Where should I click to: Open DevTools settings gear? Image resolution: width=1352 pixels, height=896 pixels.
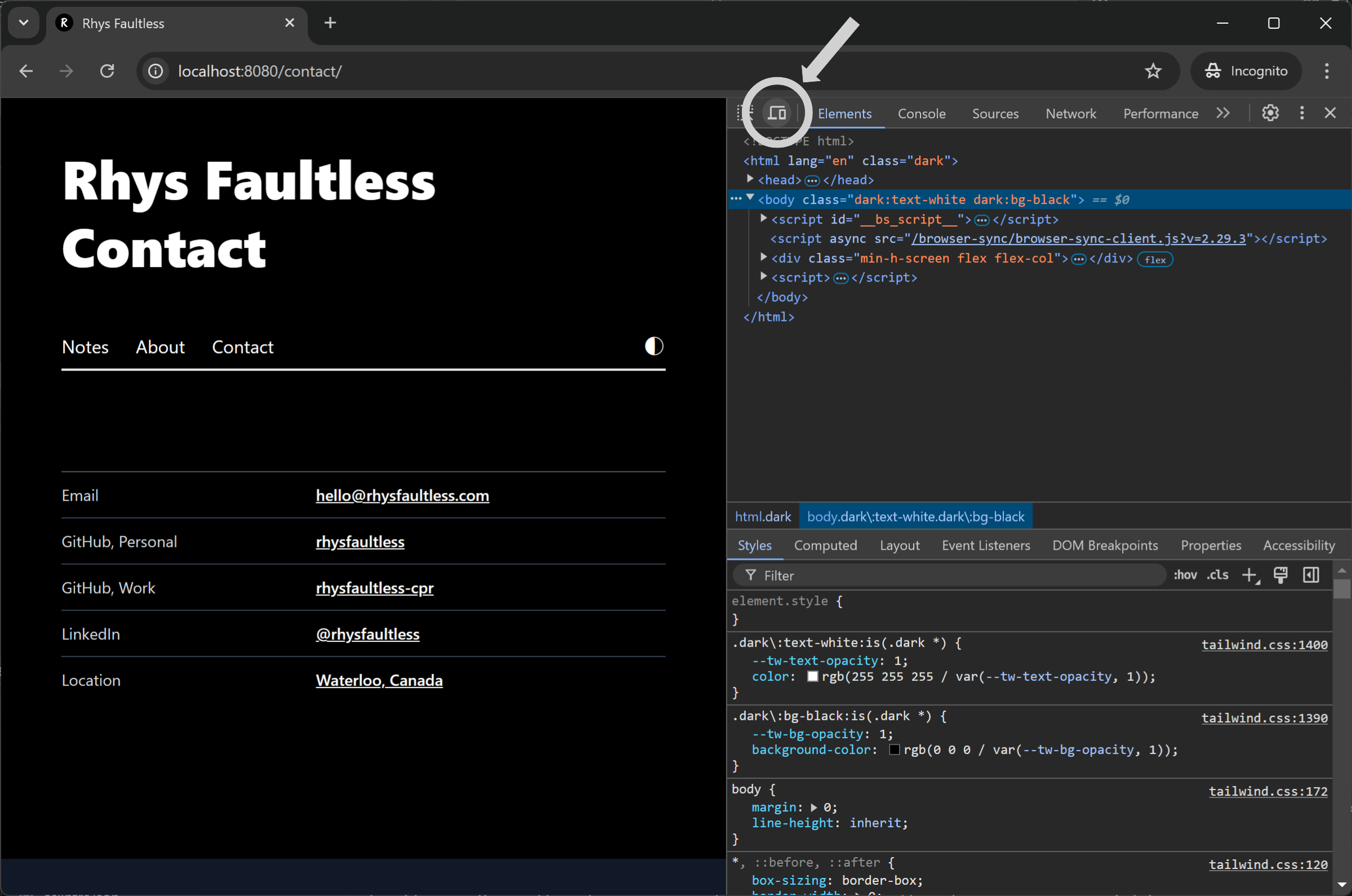click(x=1270, y=113)
